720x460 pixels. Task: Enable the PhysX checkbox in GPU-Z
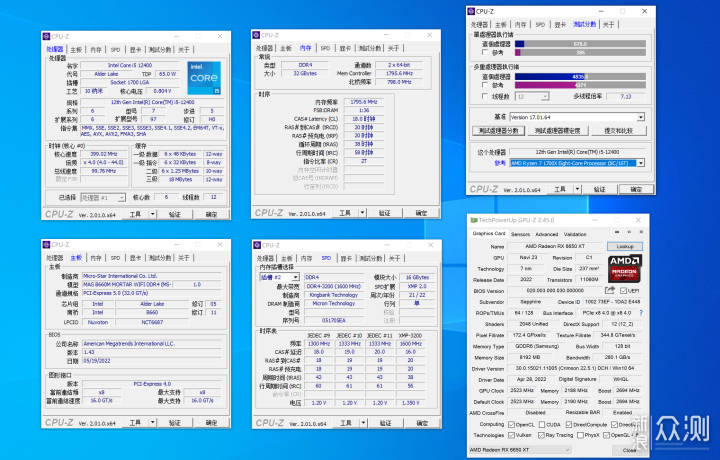click(x=580, y=435)
